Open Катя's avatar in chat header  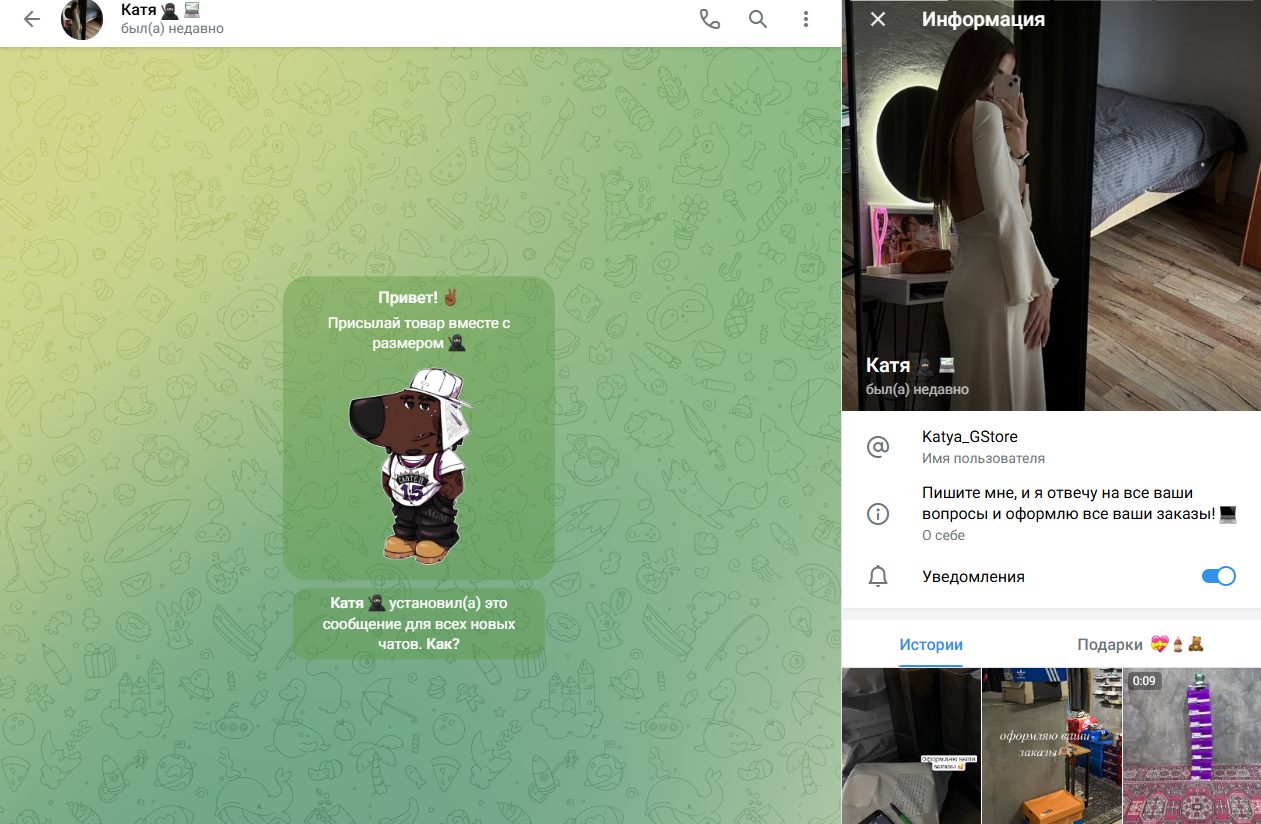click(82, 20)
